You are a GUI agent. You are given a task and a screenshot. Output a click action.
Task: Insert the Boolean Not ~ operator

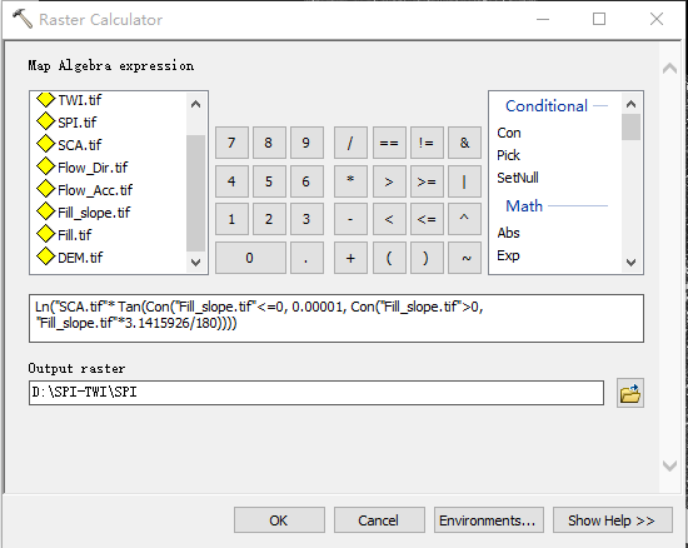click(465, 258)
